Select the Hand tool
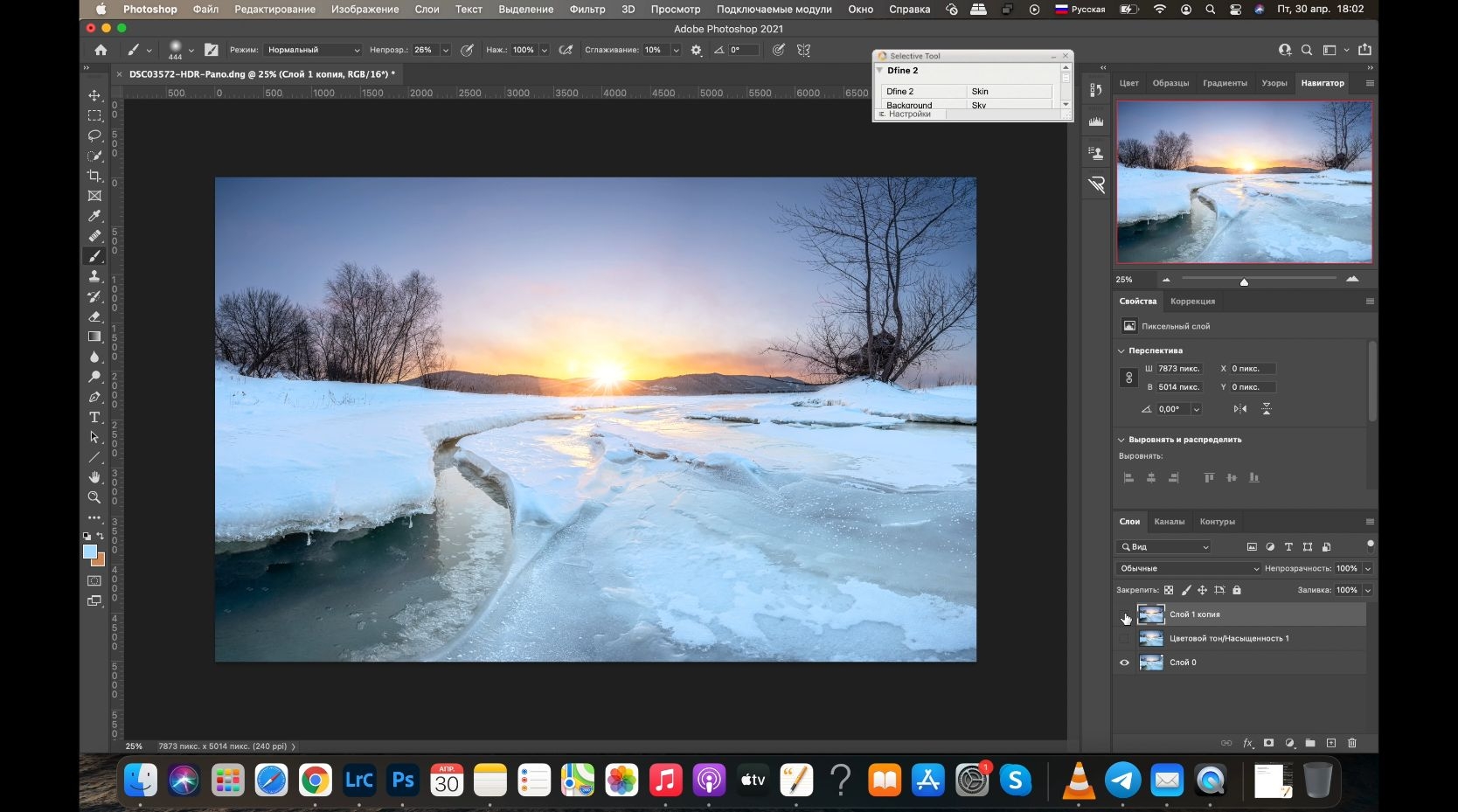The image size is (1458, 812). point(94,477)
